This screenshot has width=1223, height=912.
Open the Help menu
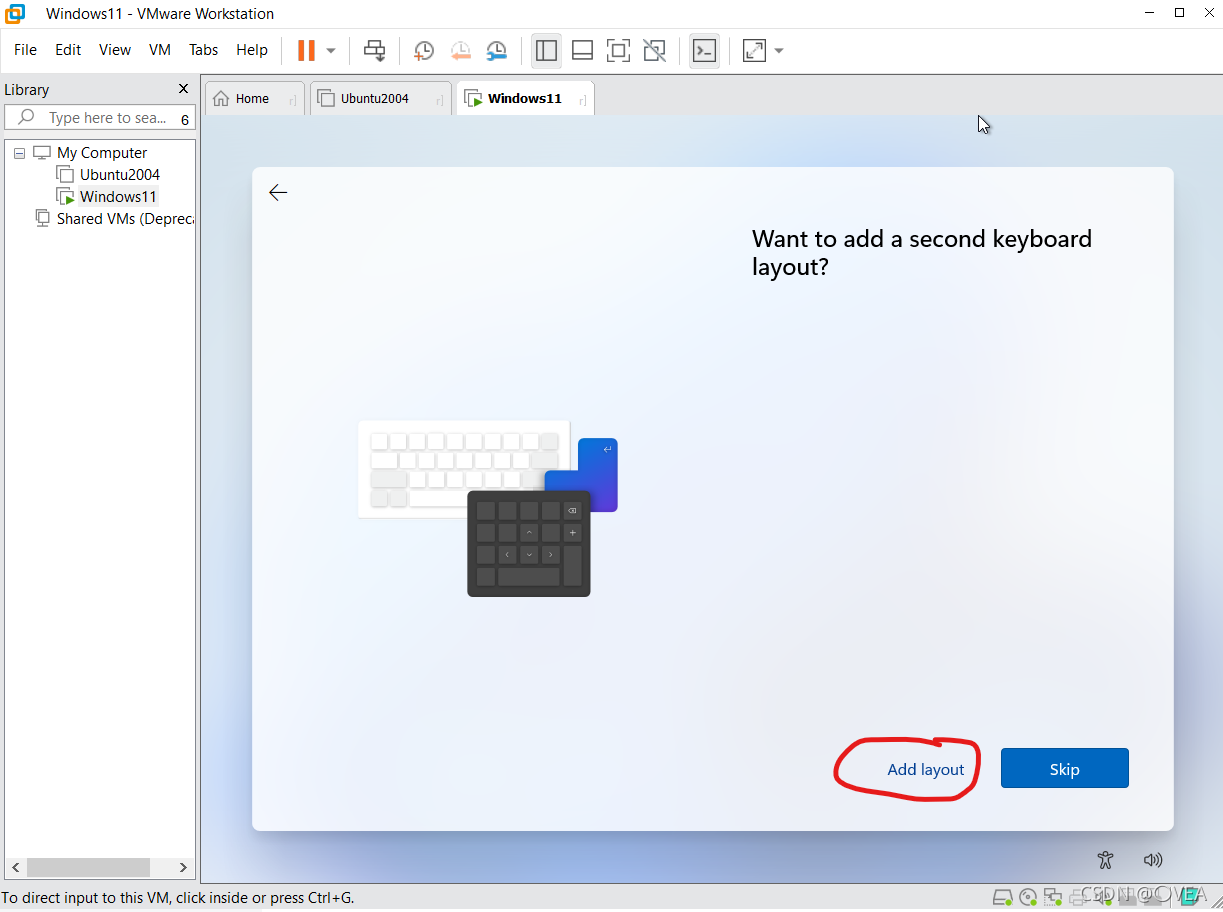click(252, 50)
